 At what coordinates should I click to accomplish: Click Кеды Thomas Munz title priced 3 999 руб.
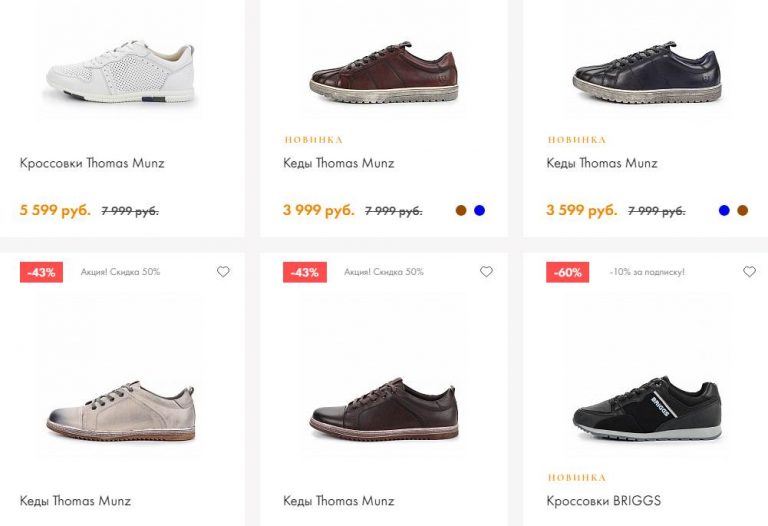(x=338, y=163)
